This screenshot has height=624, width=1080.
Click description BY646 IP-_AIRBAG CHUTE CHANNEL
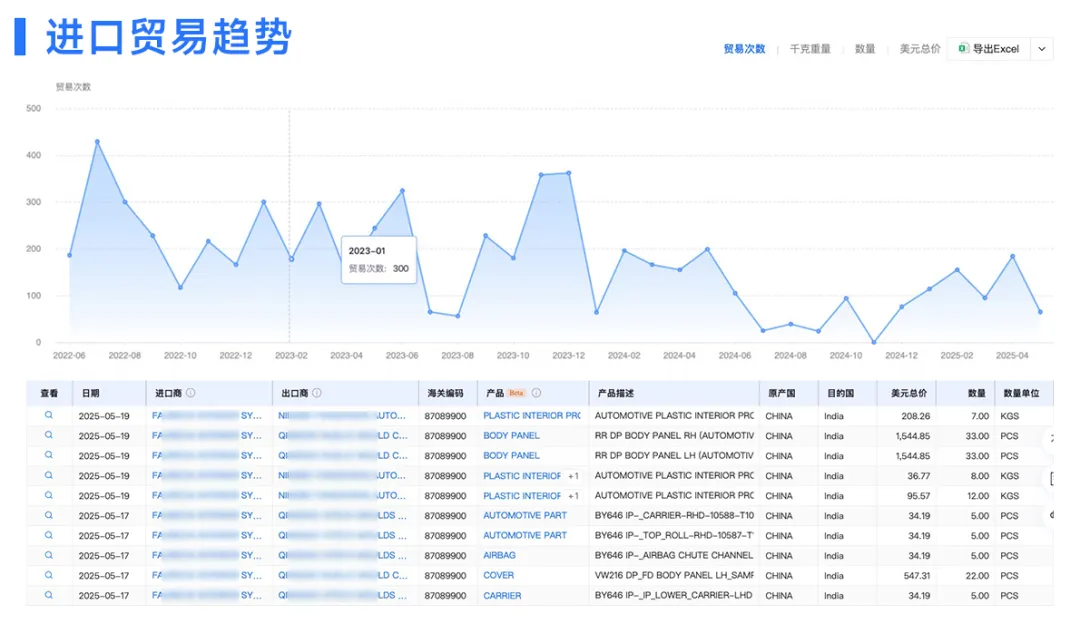(674, 555)
